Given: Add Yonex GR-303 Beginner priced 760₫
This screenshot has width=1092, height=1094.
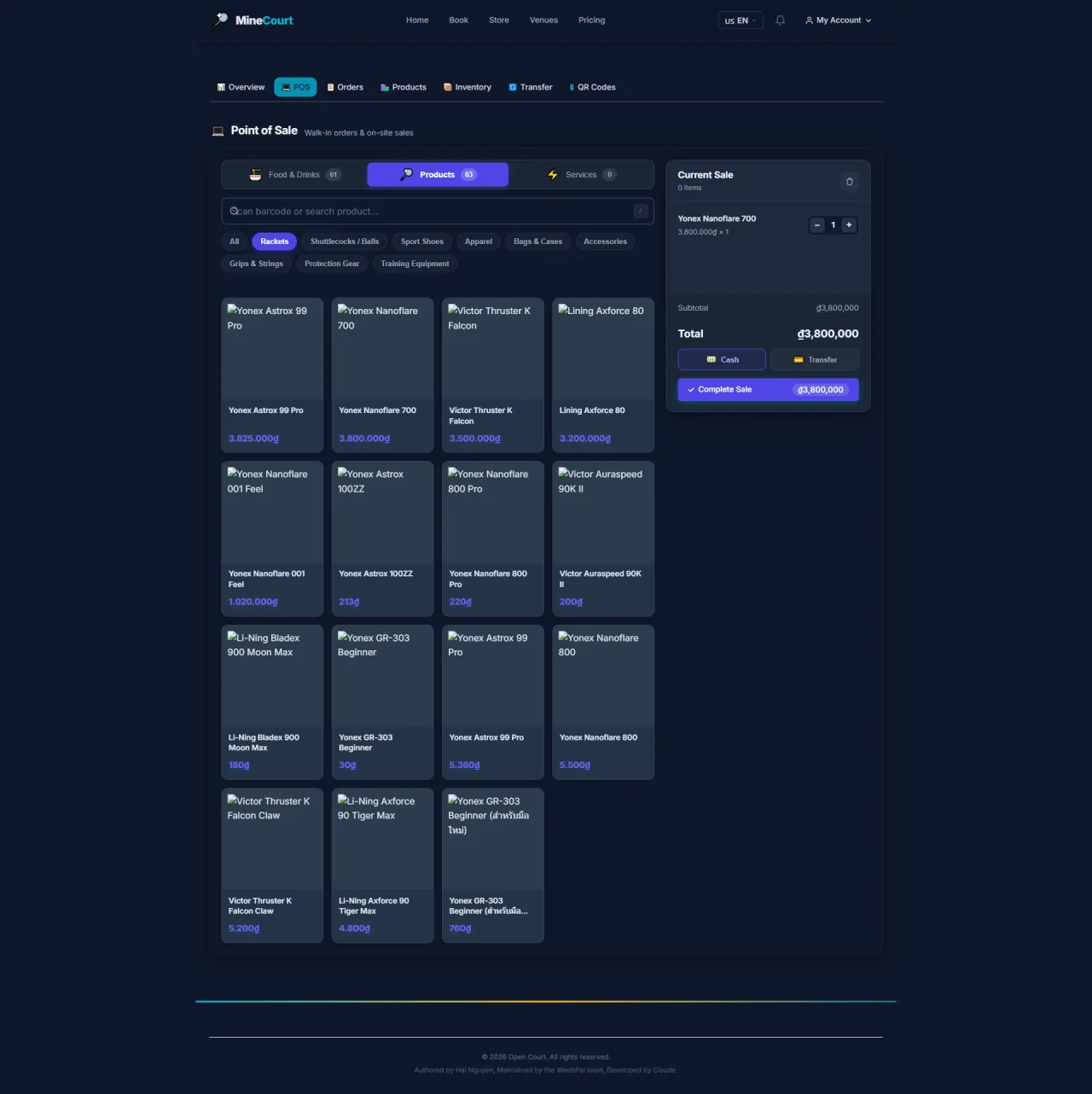Looking at the screenshot, I should pyautogui.click(x=493, y=865).
